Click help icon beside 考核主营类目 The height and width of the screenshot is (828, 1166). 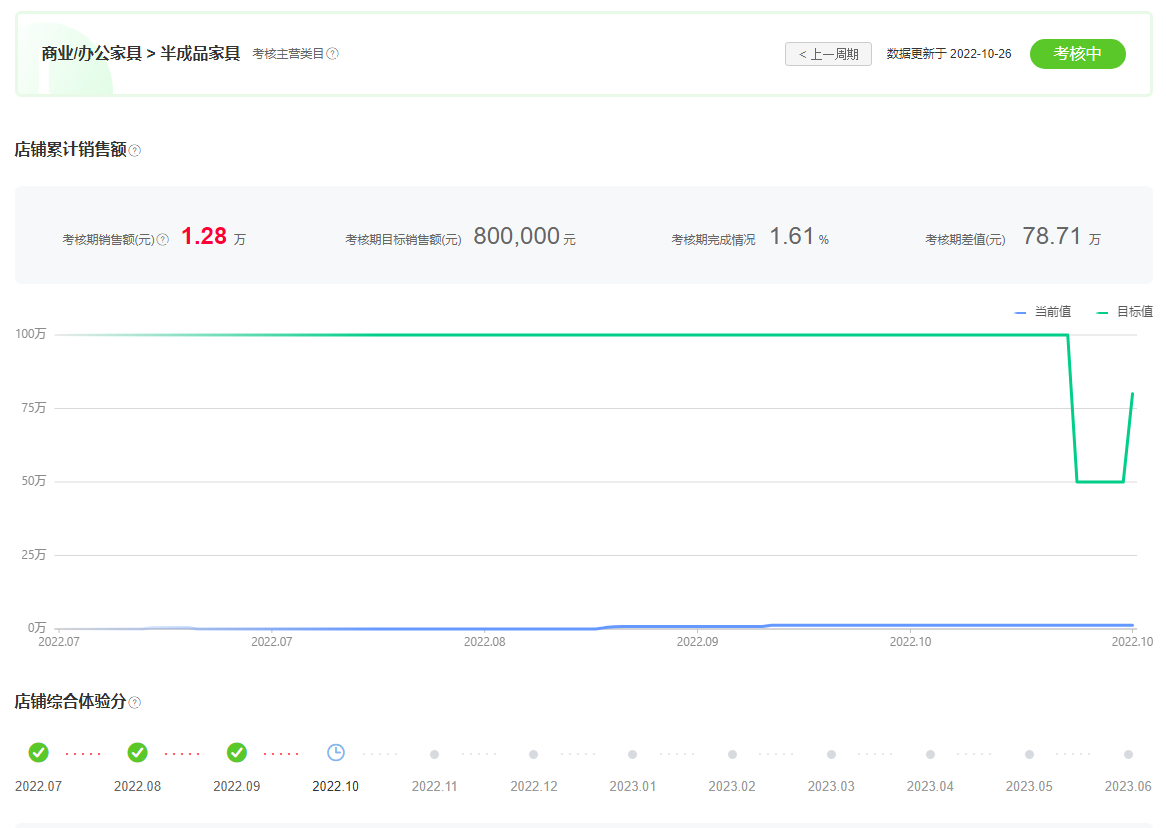point(332,54)
